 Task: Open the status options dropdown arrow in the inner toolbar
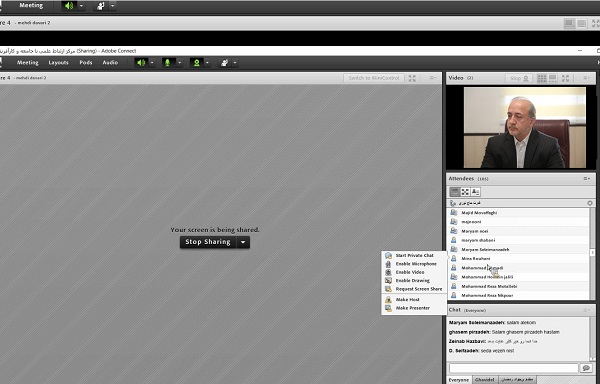(235, 63)
